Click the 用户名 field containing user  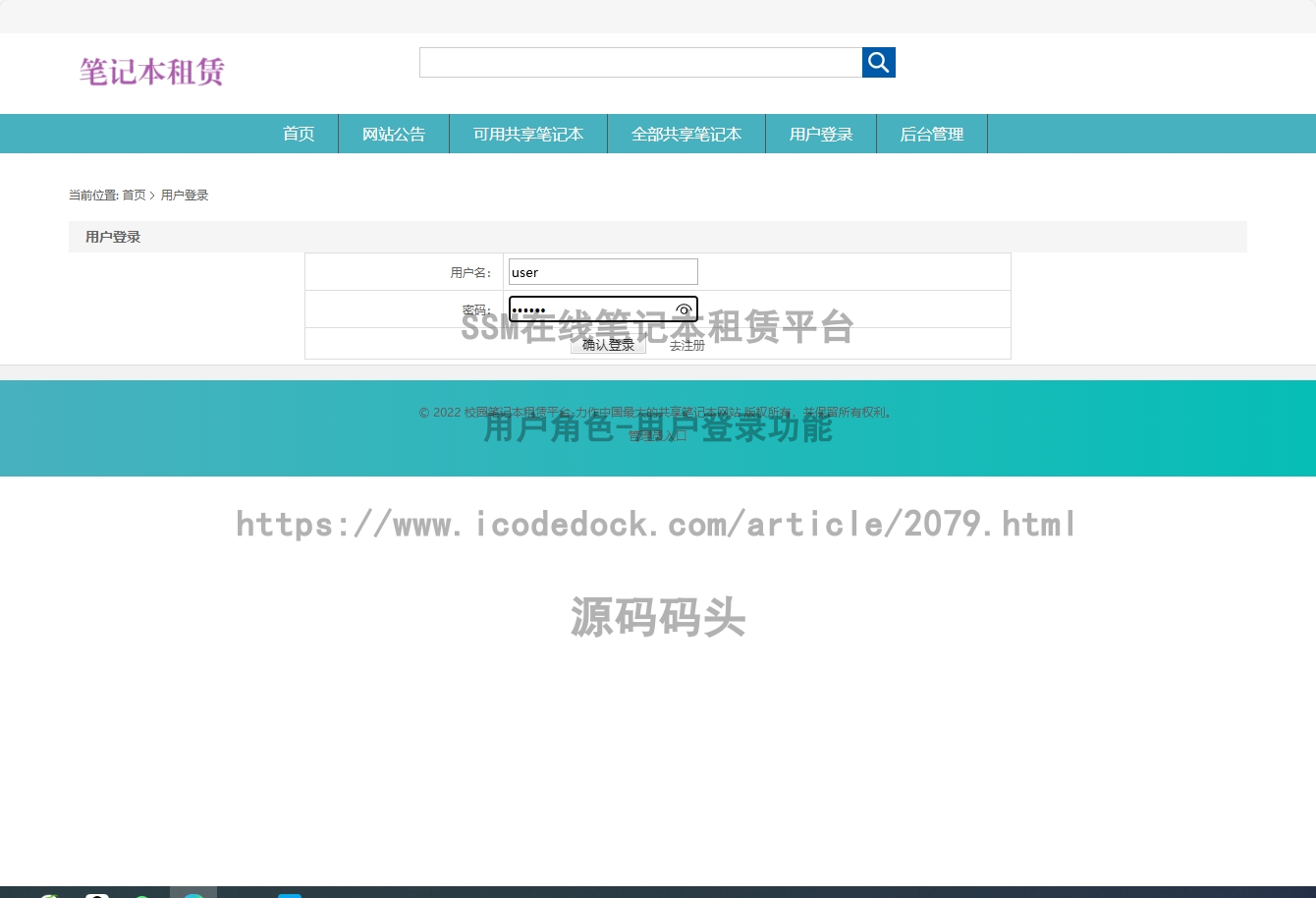(603, 272)
